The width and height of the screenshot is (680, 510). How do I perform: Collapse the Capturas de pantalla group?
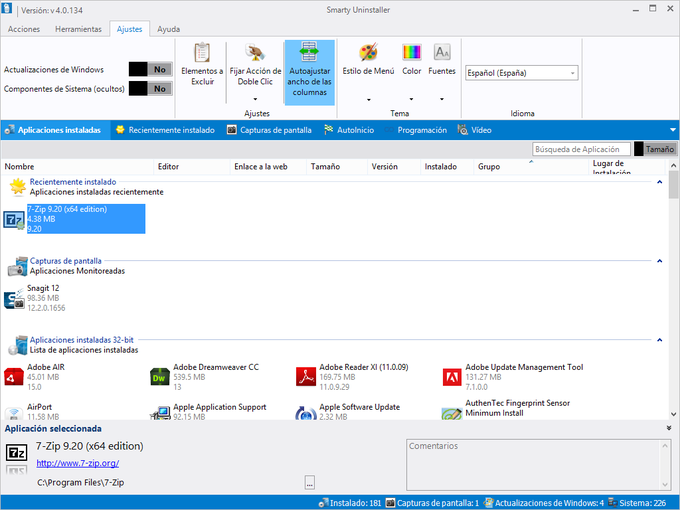(659, 261)
